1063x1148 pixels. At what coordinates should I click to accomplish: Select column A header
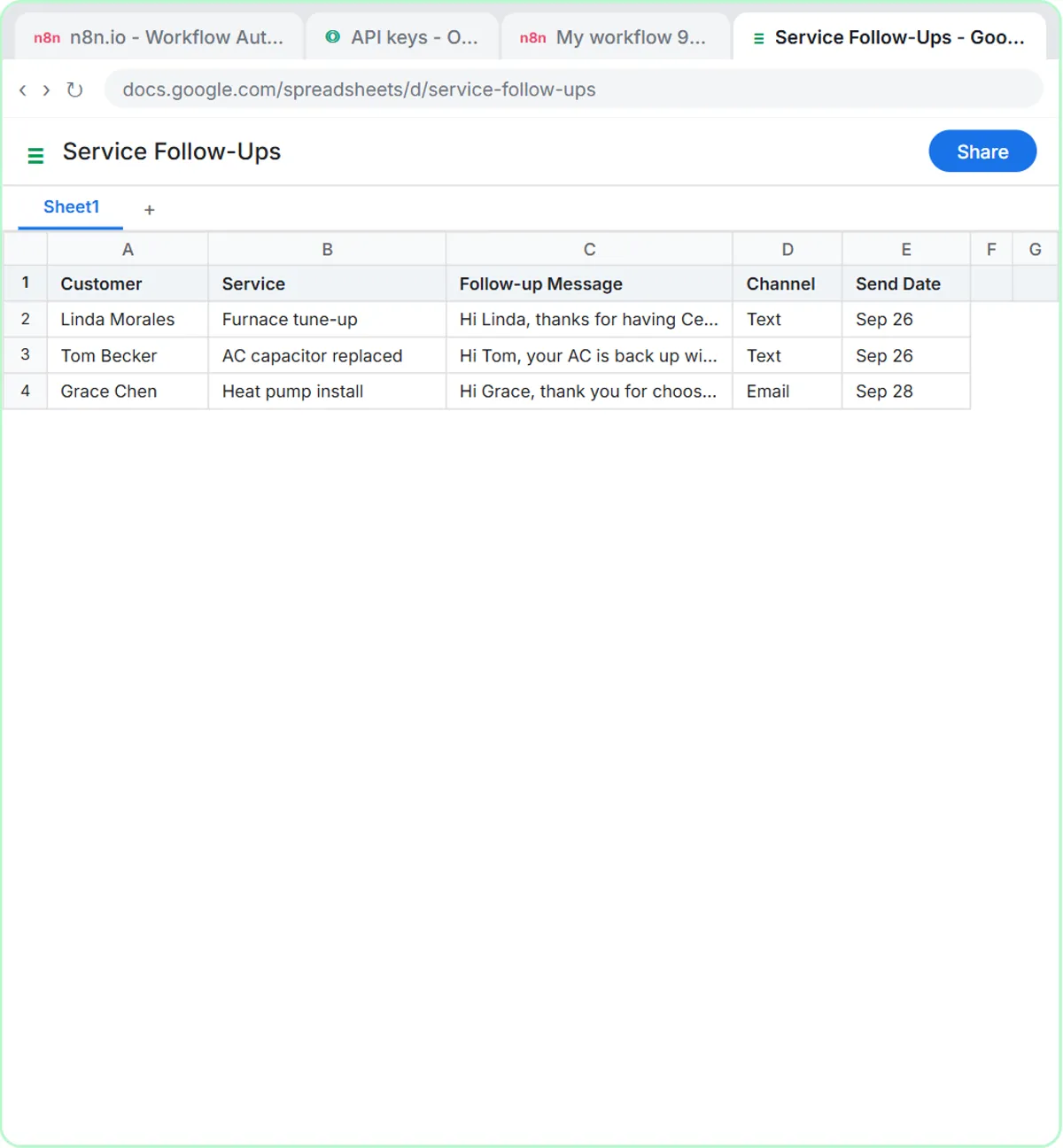(x=128, y=250)
